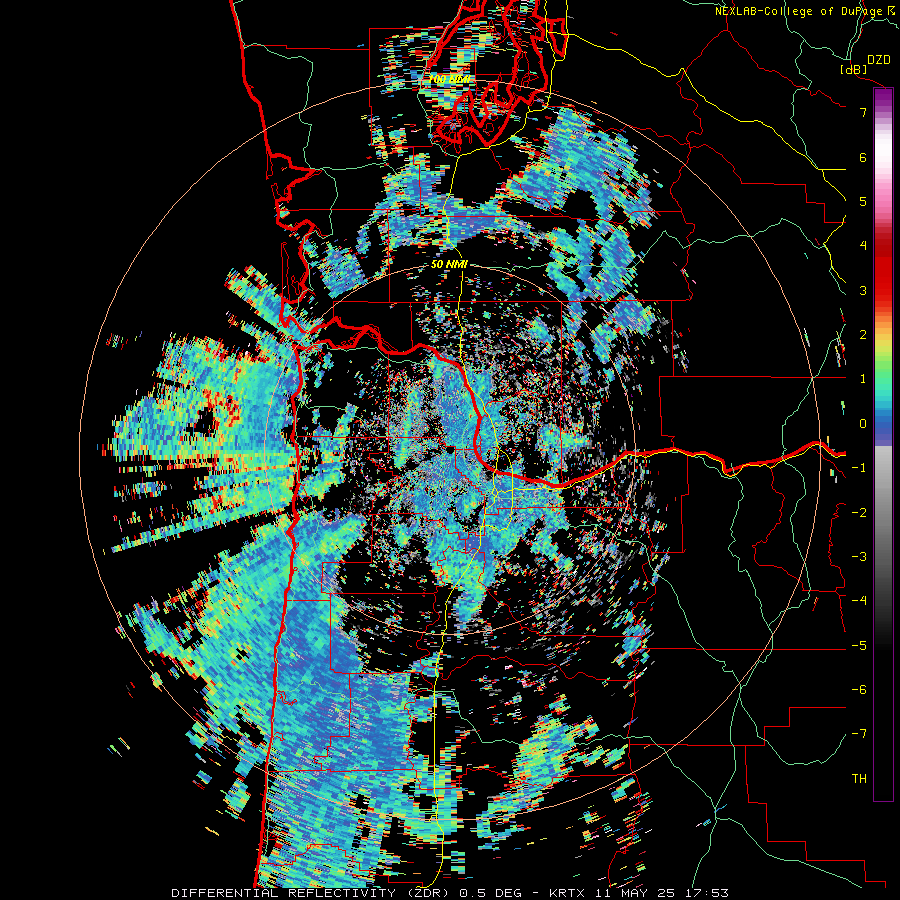Screen dimensions: 900x900
Task: Click the DZD product label
Action: 878,60
